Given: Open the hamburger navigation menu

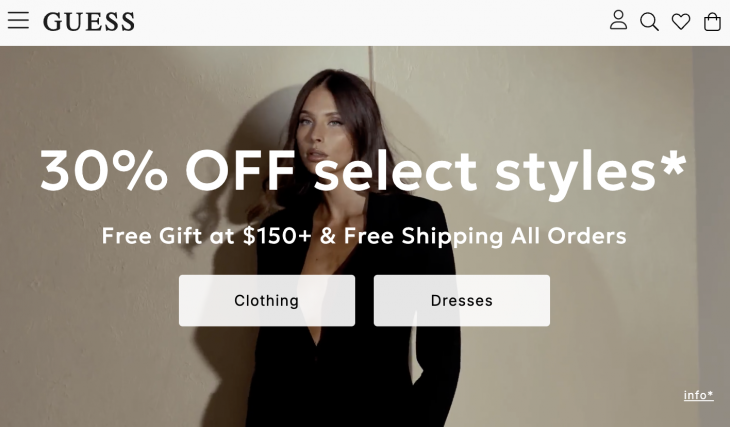Looking at the screenshot, I should pos(18,21).
